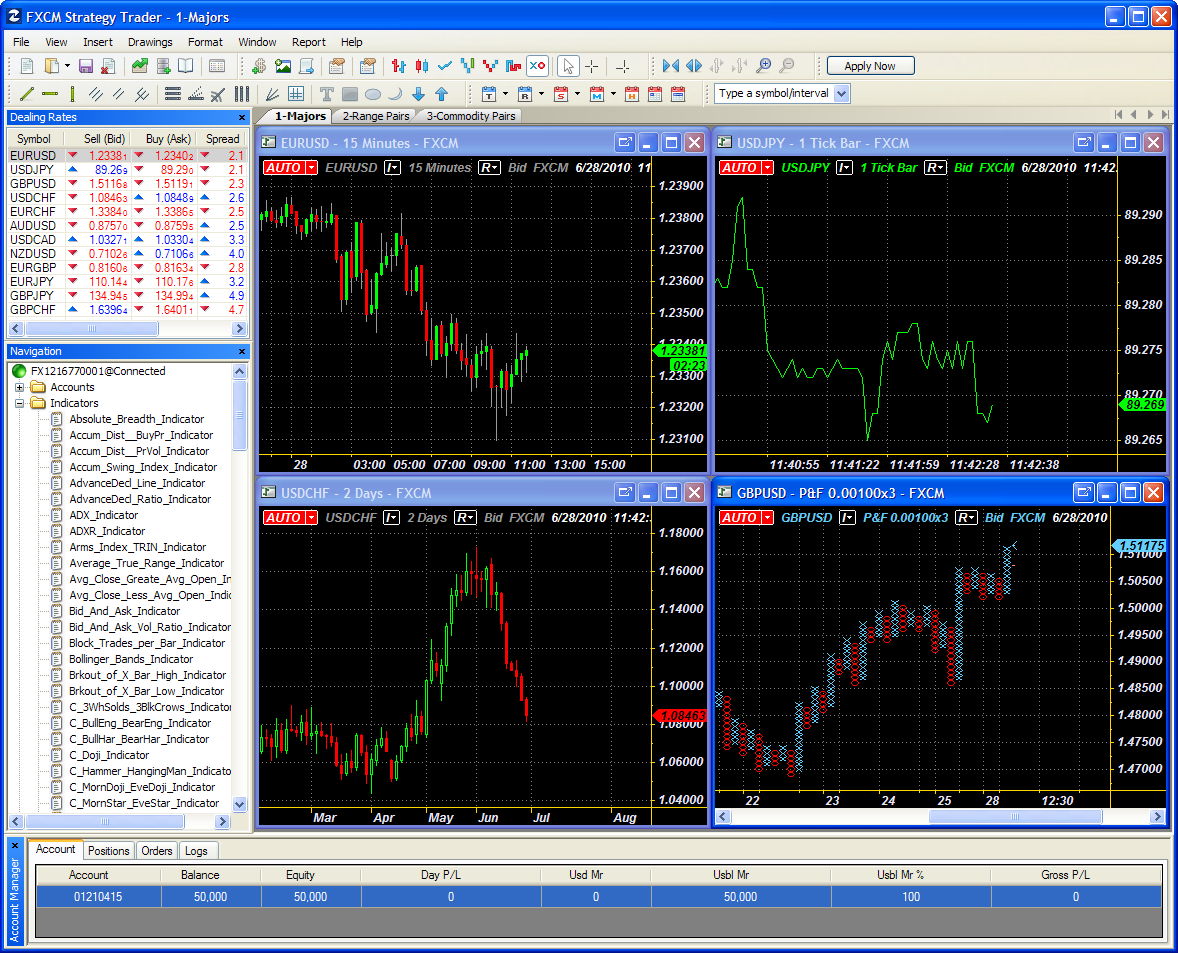Click the Apply Now button
Image resolution: width=1178 pixels, height=953 pixels.
[x=870, y=66]
